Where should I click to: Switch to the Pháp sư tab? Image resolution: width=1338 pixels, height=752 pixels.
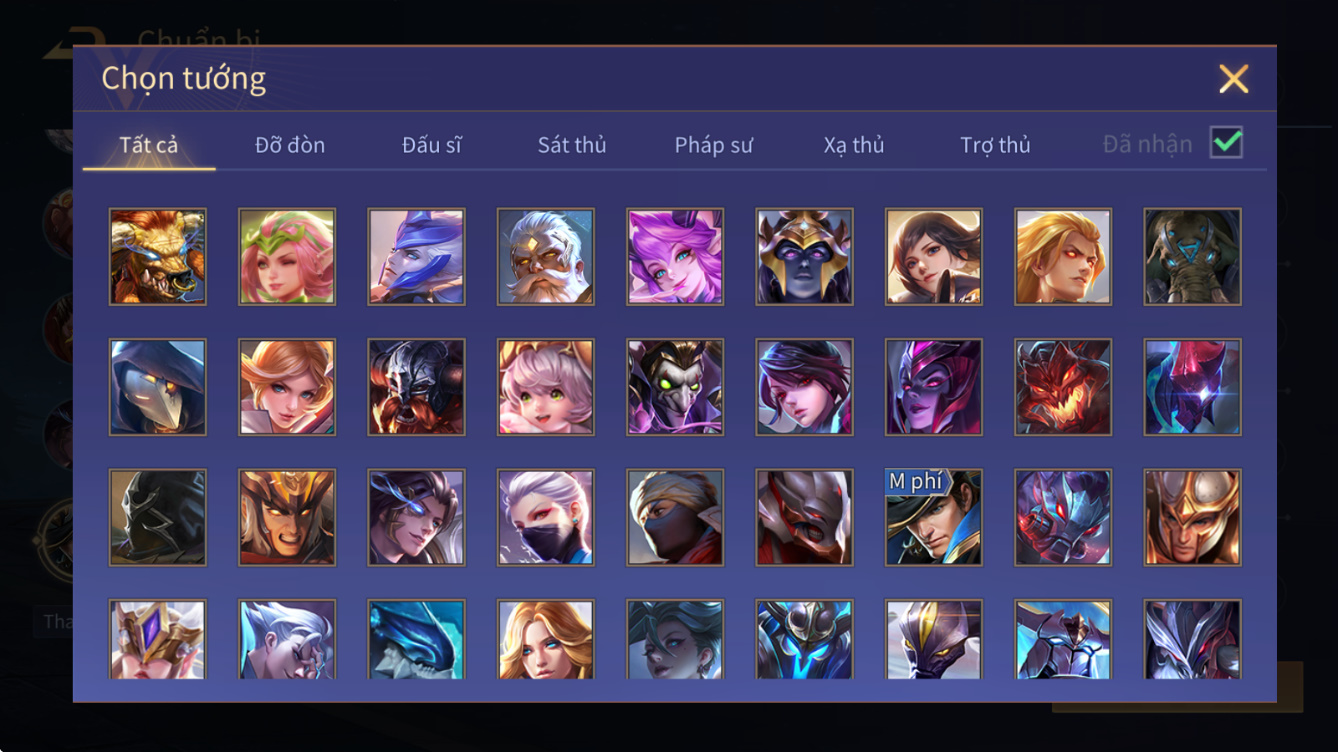[x=713, y=145]
